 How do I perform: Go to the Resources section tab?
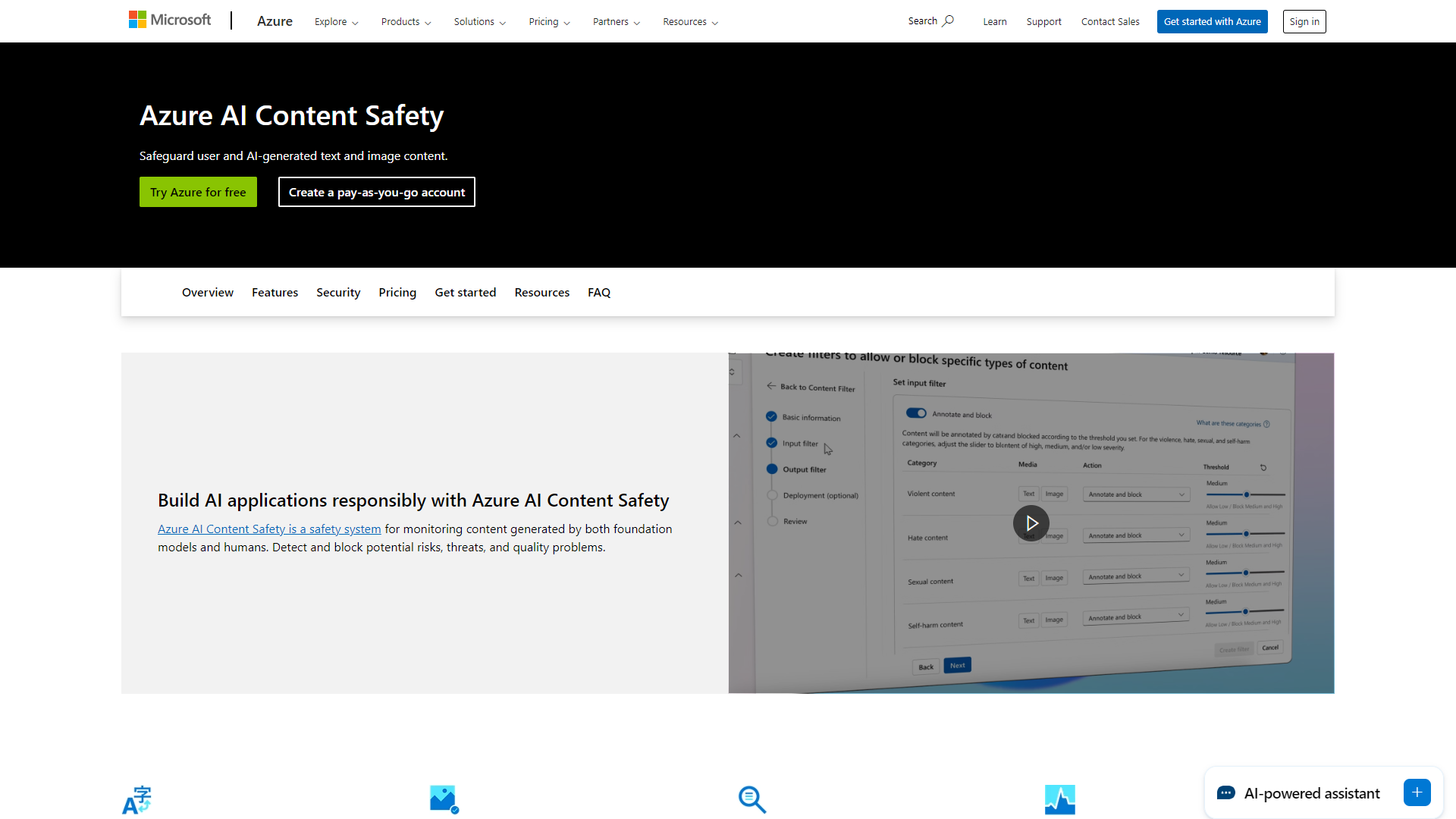pos(541,292)
